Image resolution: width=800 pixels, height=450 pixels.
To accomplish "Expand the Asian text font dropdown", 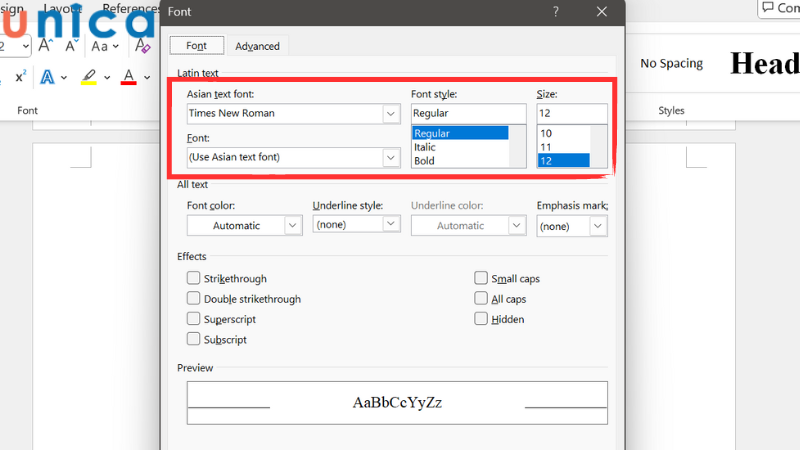I will point(391,114).
